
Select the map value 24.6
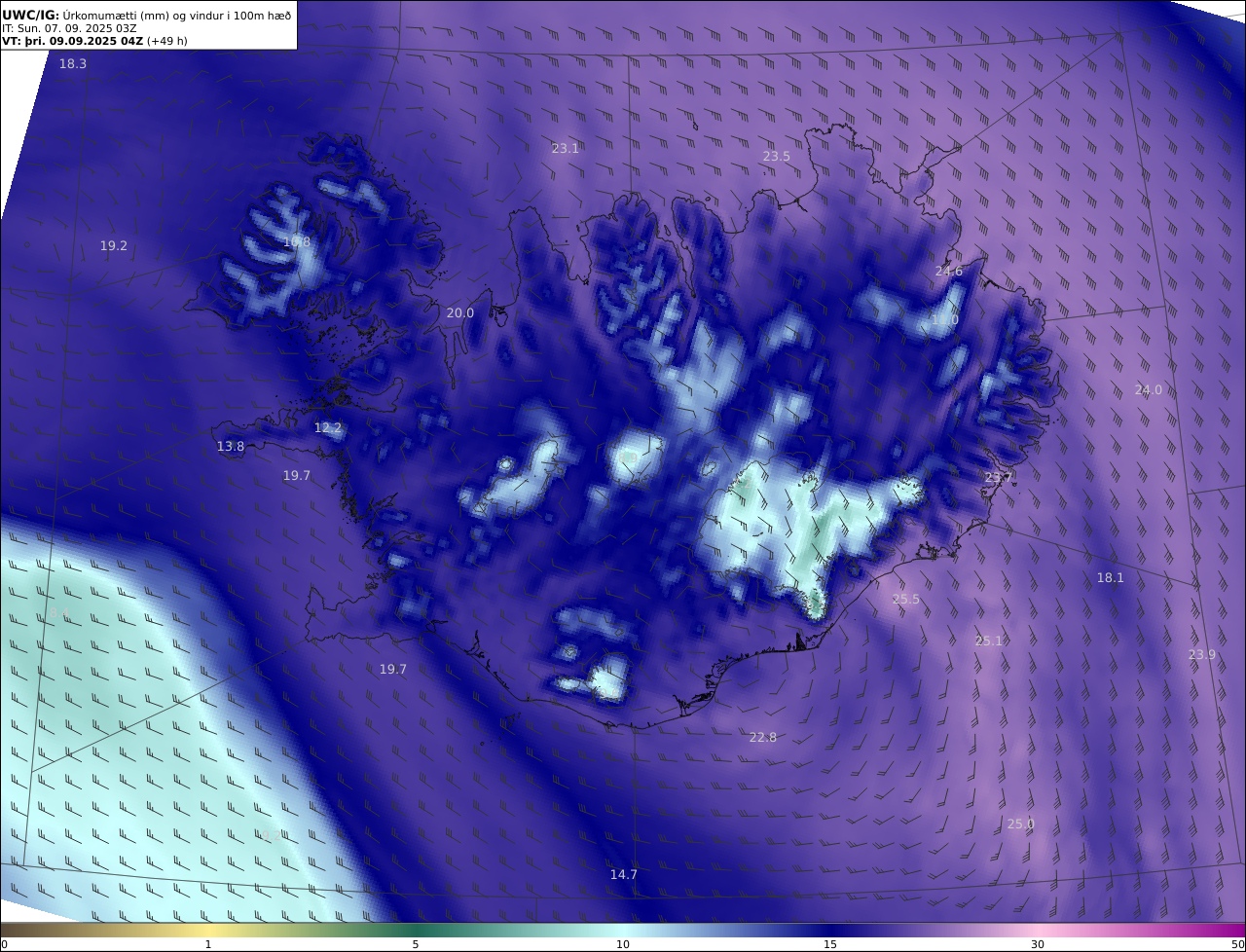pos(949,271)
